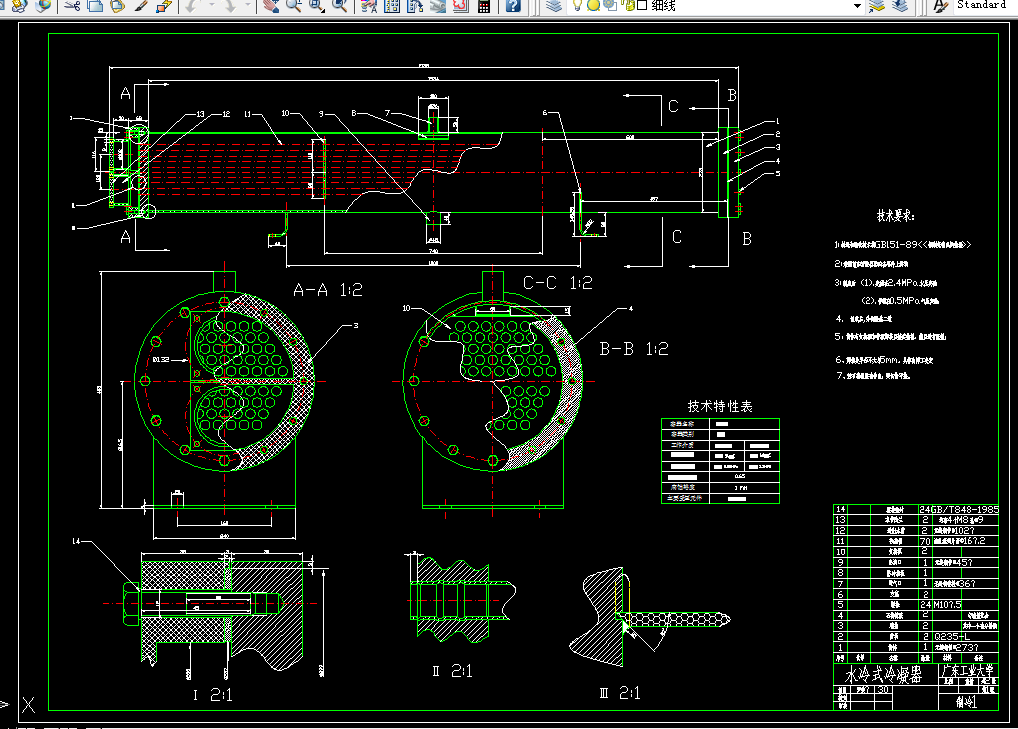Toggle layer freeze sun icon
The image size is (1018, 729).
(593, 5)
